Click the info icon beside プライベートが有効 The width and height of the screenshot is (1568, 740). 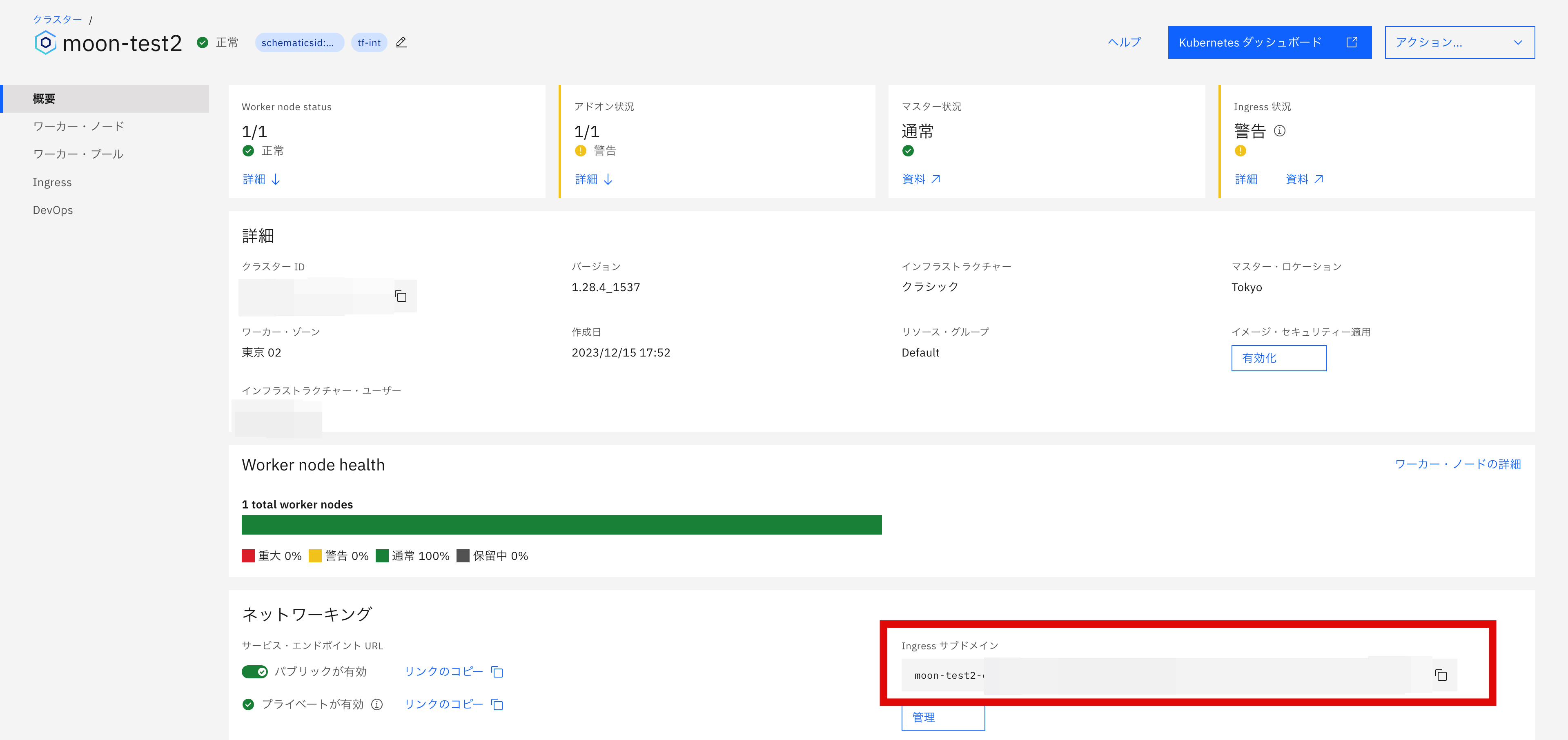(x=377, y=704)
